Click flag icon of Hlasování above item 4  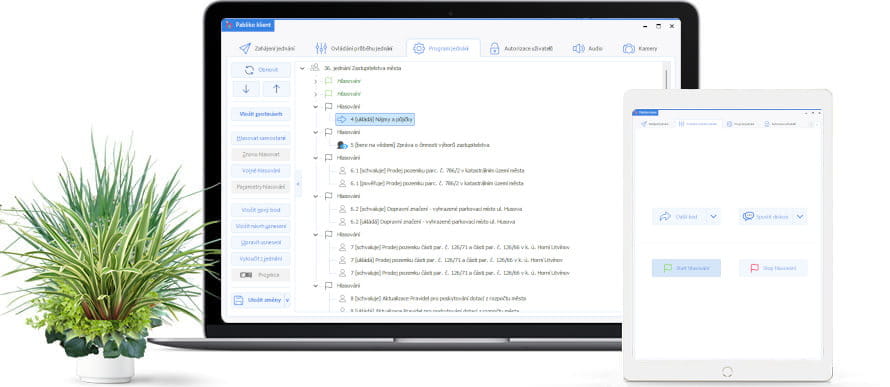coord(328,107)
